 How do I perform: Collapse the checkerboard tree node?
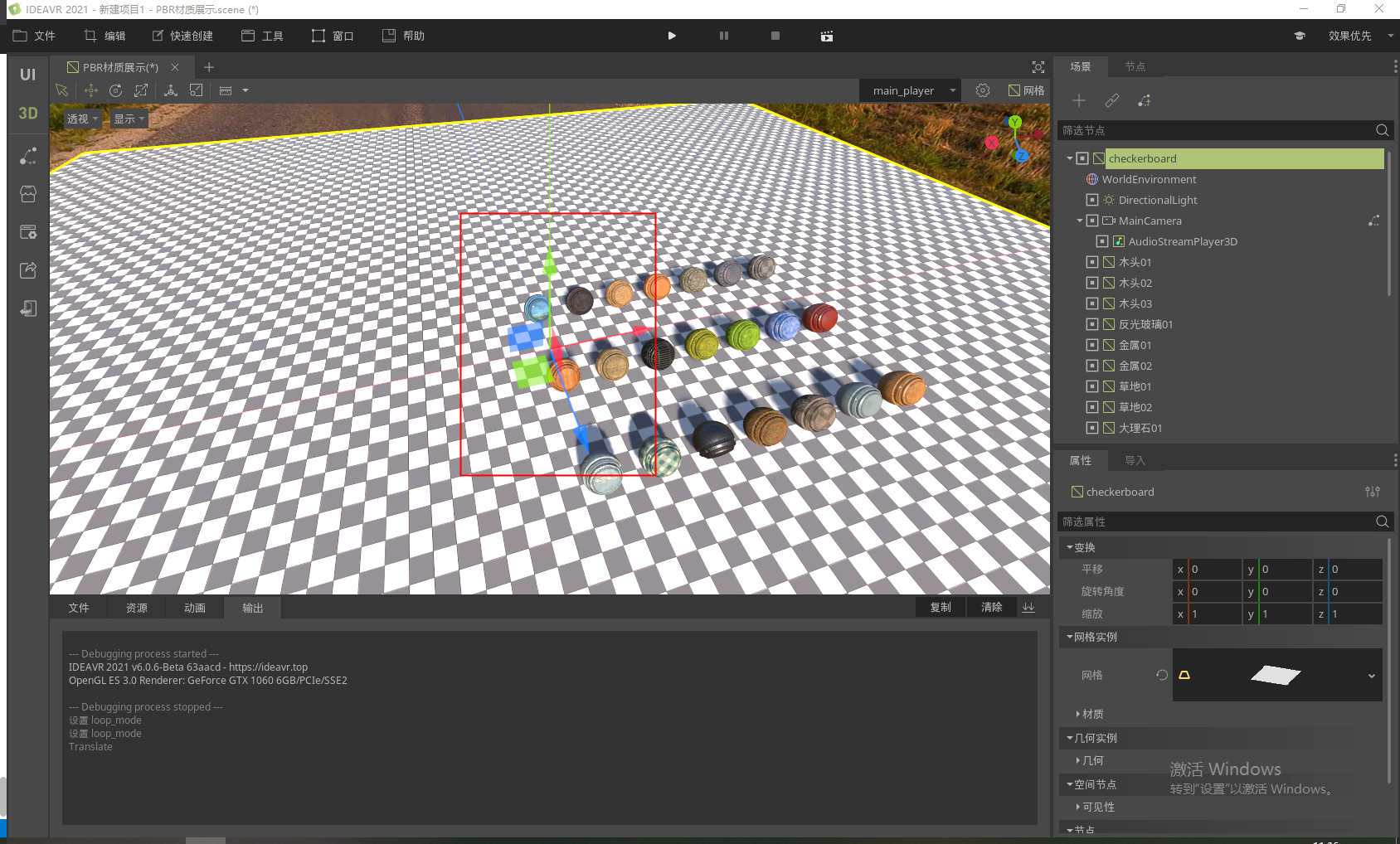pyautogui.click(x=1070, y=158)
